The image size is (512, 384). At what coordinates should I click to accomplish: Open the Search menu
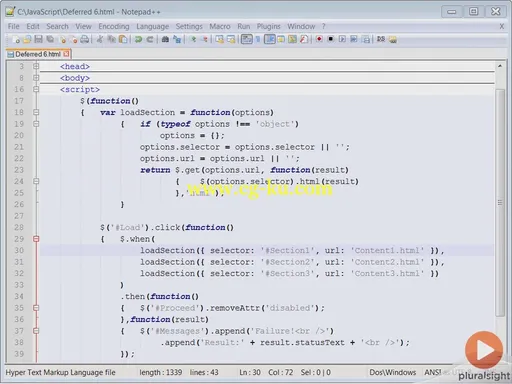[x=57, y=26]
